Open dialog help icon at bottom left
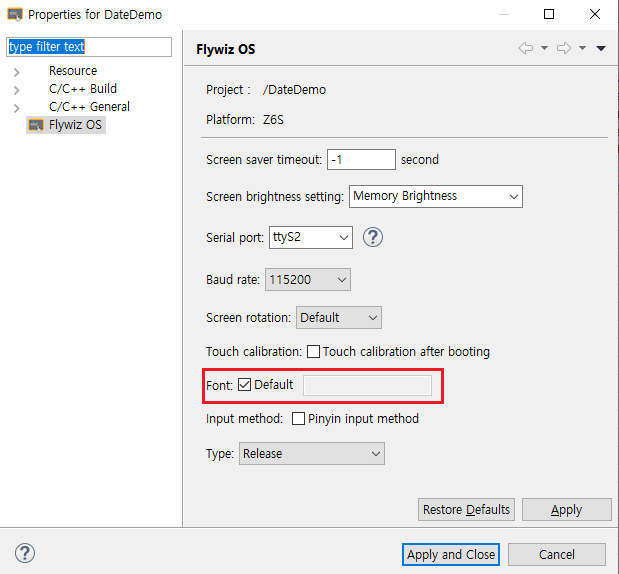 pyautogui.click(x=25, y=553)
